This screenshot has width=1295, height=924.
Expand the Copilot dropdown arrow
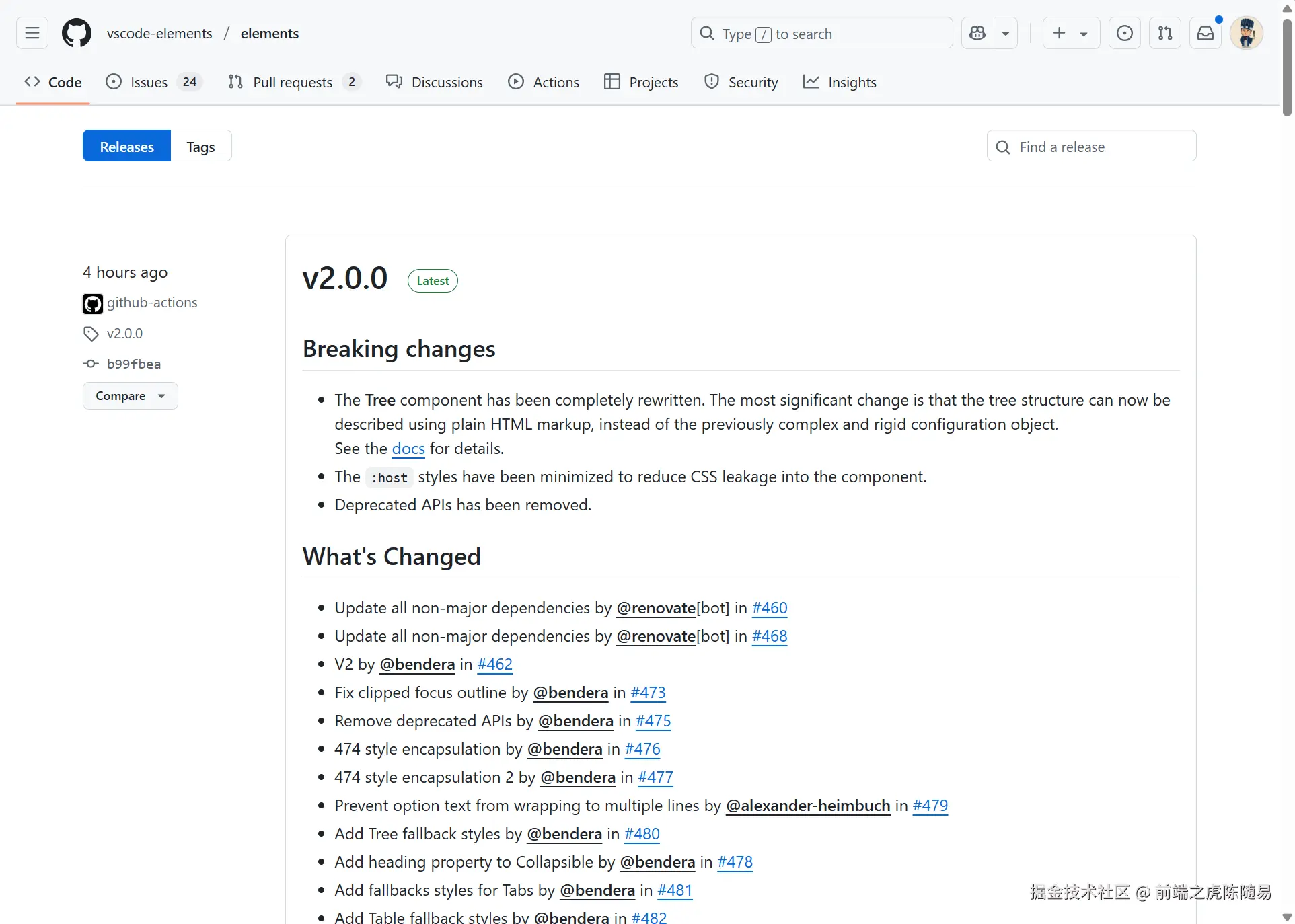coord(1006,33)
